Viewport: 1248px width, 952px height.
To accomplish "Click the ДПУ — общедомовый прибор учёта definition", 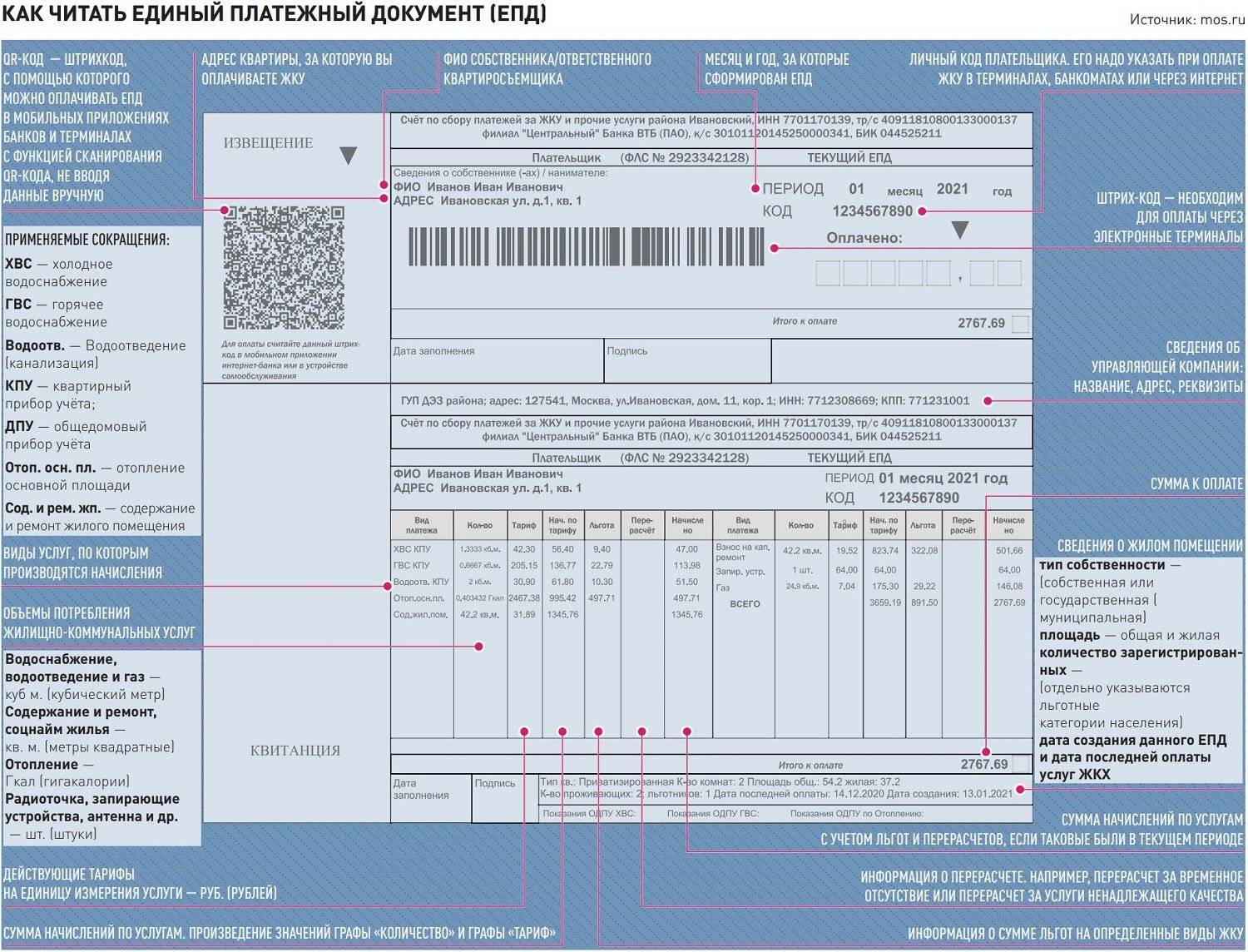I will point(76,435).
